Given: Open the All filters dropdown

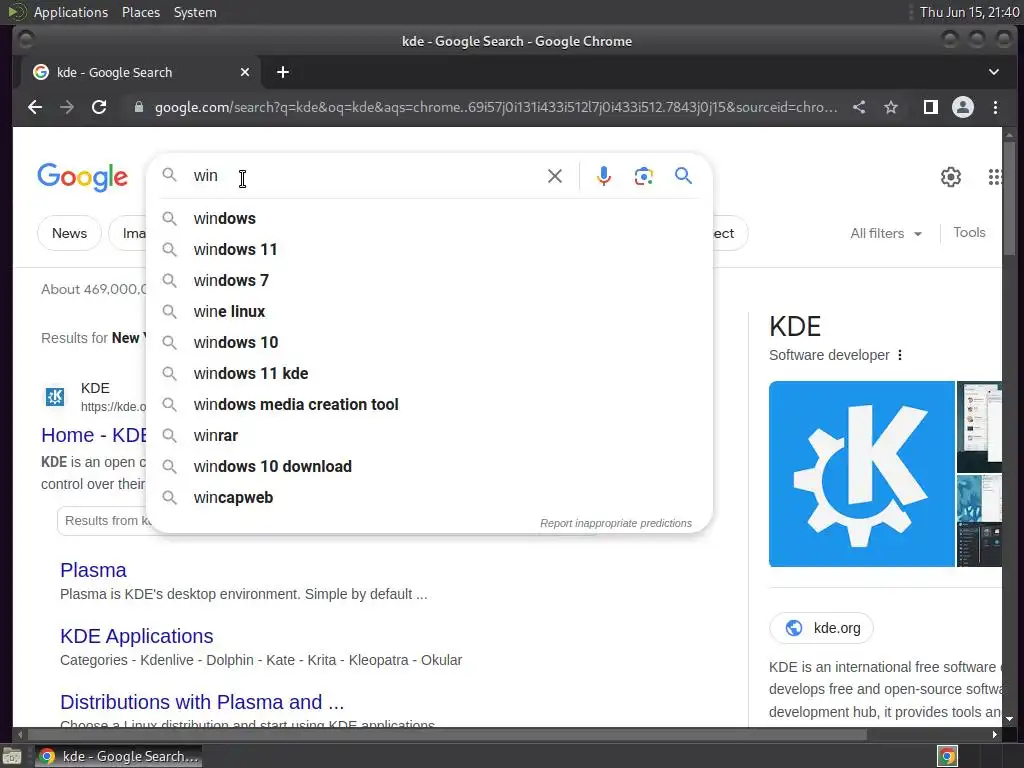Looking at the screenshot, I should pos(886,233).
